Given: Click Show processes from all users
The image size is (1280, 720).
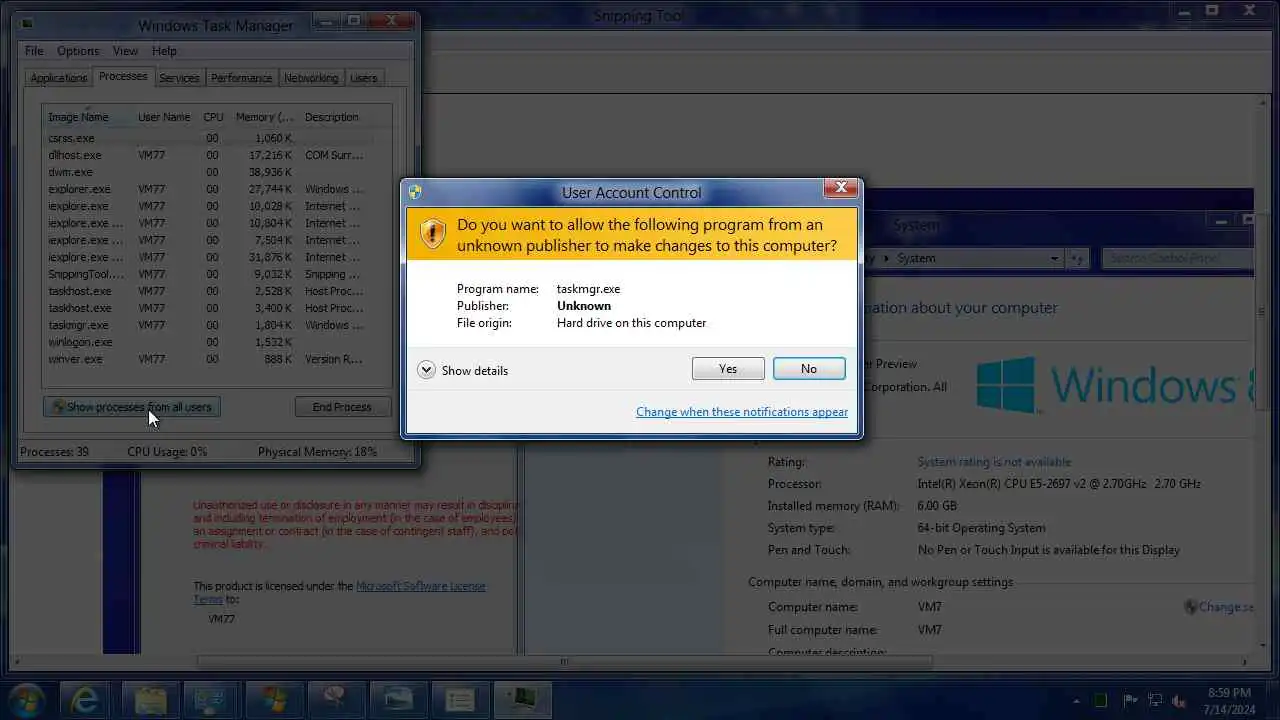Looking at the screenshot, I should 132,407.
